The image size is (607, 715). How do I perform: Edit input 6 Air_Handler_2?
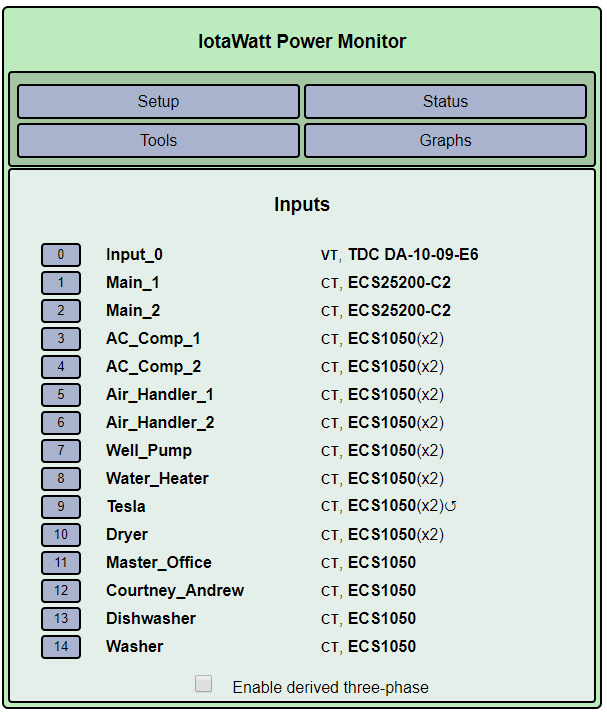point(61,423)
